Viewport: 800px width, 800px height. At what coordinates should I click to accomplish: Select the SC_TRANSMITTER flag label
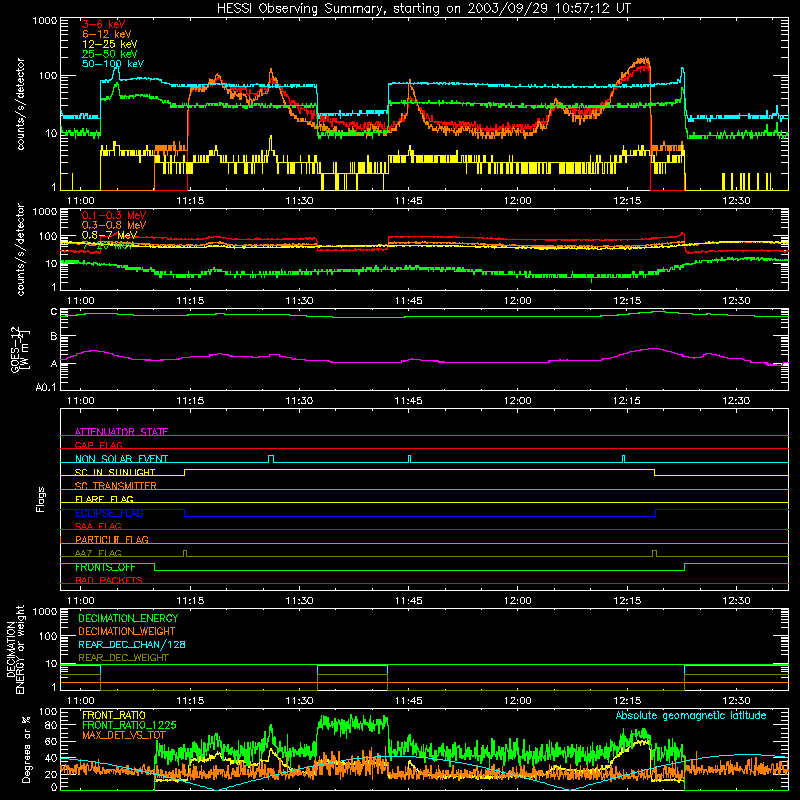point(116,486)
